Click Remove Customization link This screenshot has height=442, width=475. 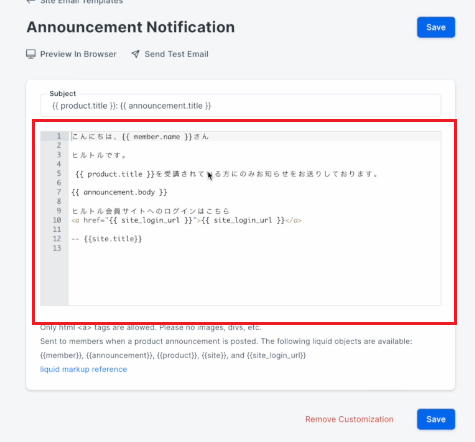pos(349,419)
